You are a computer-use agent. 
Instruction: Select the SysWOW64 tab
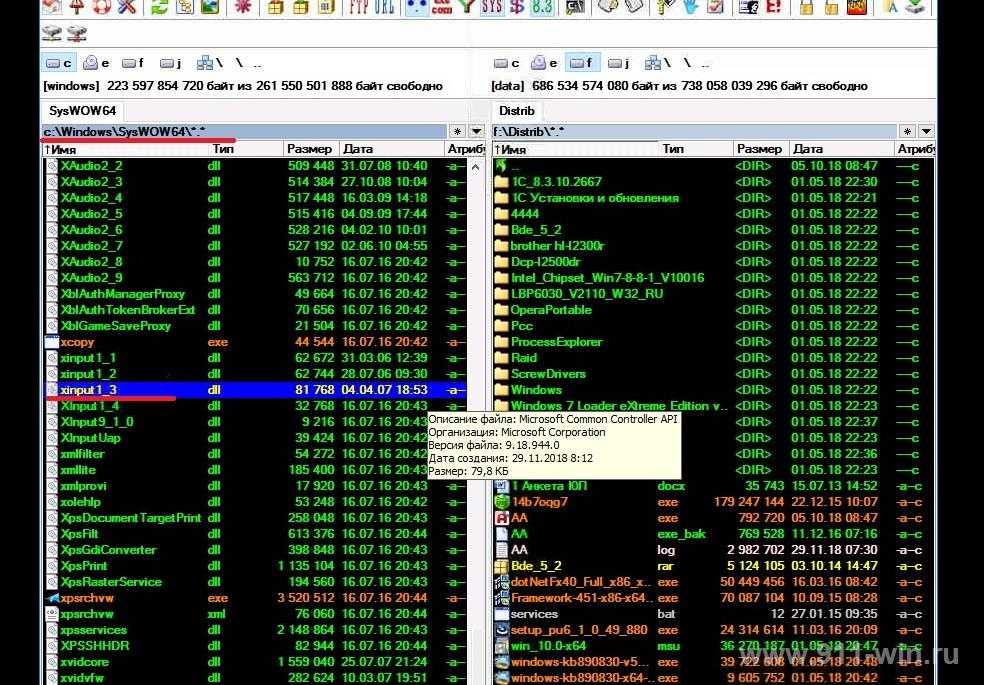coord(82,110)
